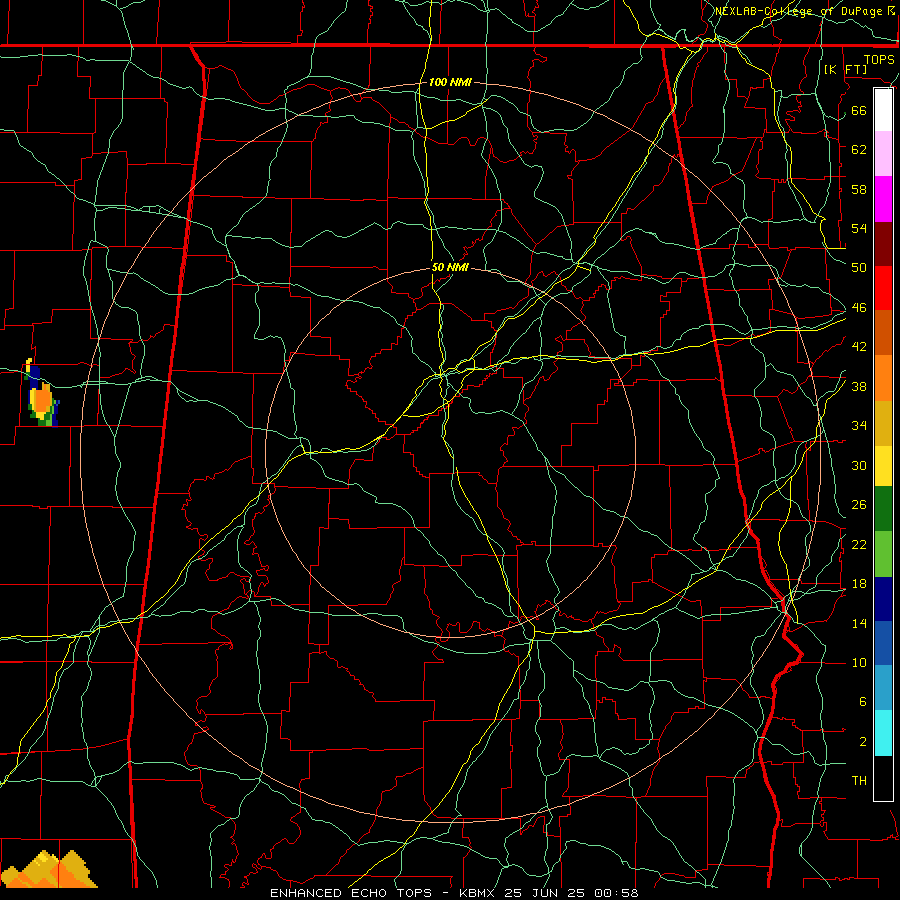The image size is (900, 900).
Task: Click the legend value "2"
Action: 863,741
